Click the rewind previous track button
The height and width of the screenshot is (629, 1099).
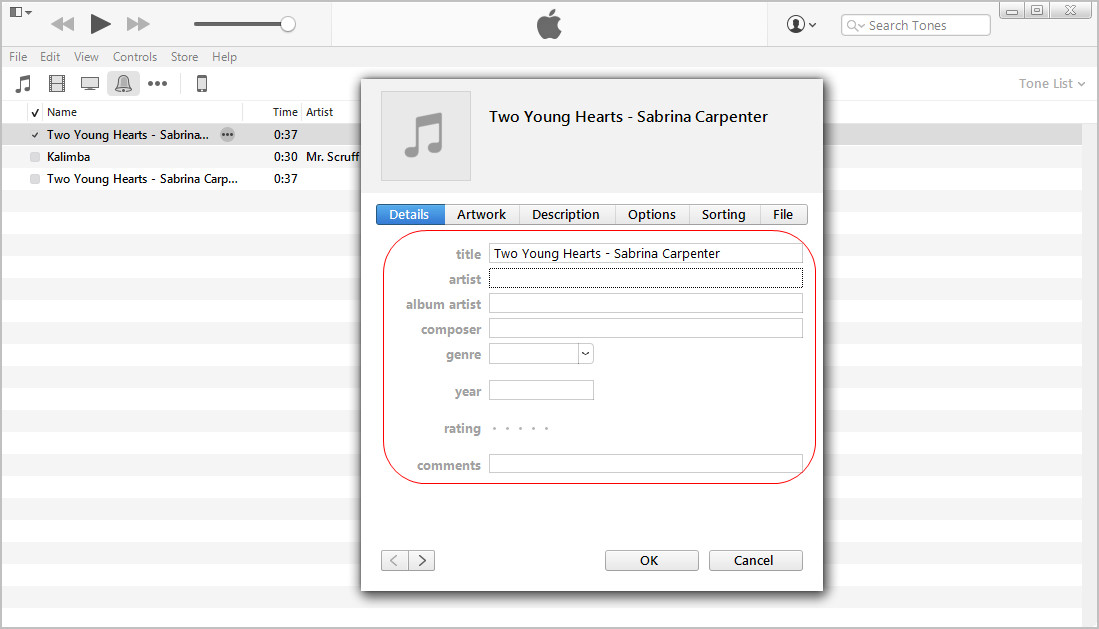(x=62, y=25)
